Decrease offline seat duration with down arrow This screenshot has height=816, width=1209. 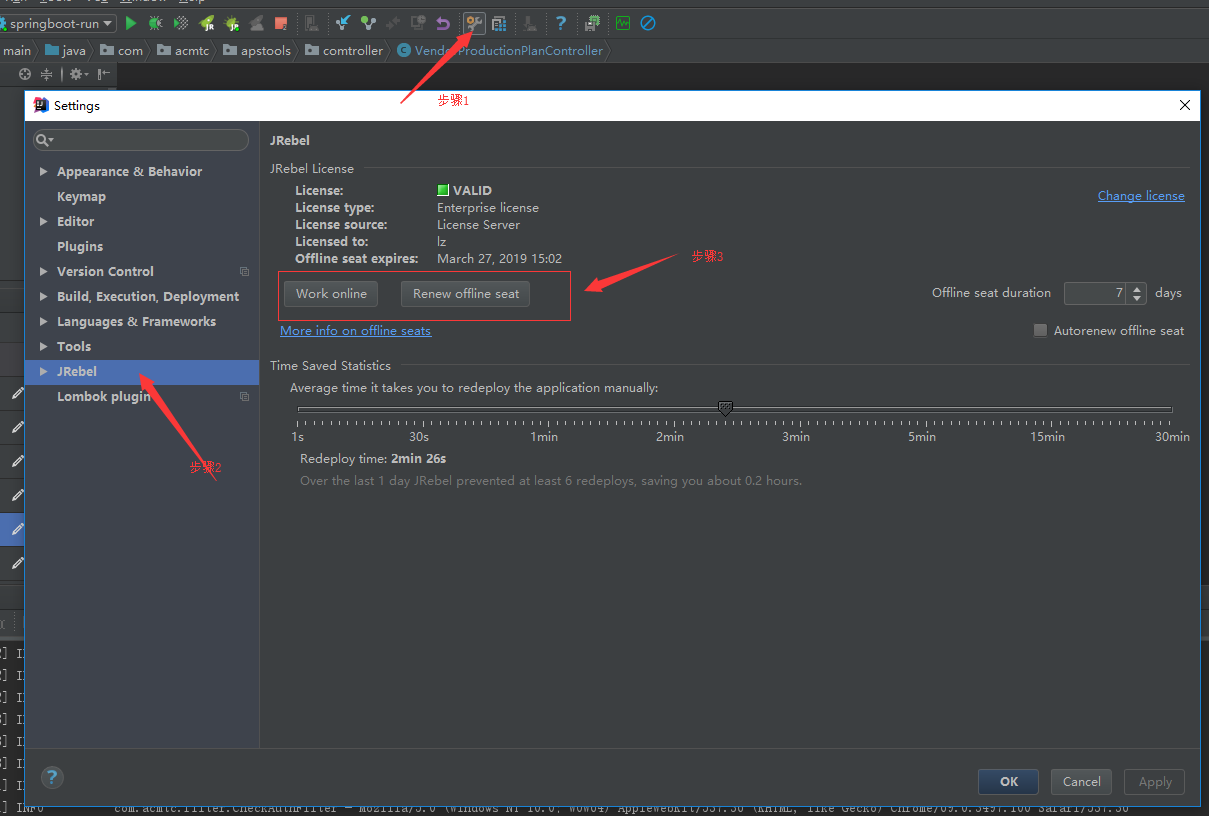point(1137,298)
